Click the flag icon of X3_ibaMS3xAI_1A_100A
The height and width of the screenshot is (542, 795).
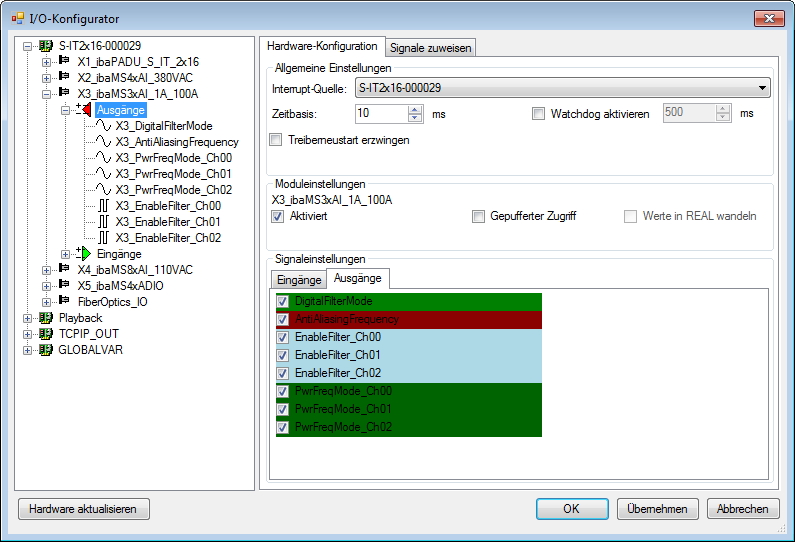(x=64, y=93)
